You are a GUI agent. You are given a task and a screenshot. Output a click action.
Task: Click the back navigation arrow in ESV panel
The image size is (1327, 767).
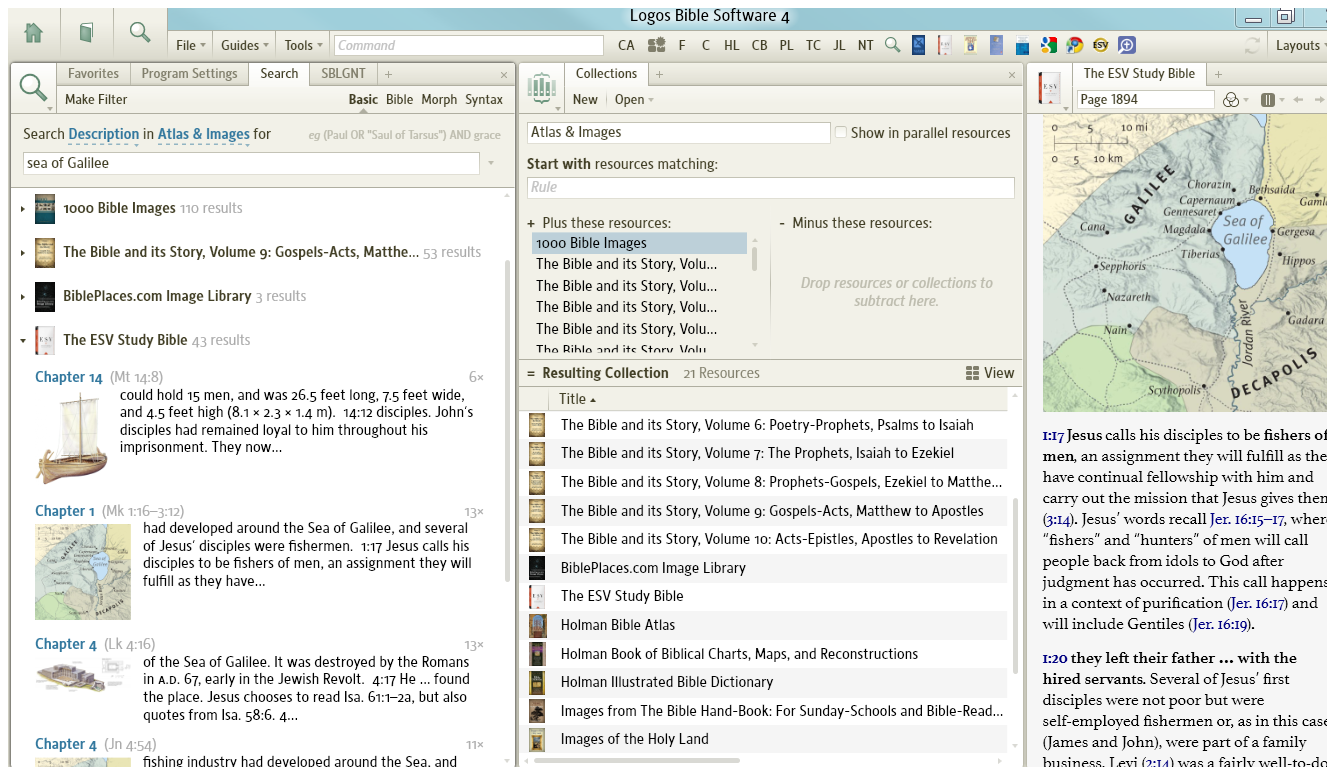coord(1299,100)
